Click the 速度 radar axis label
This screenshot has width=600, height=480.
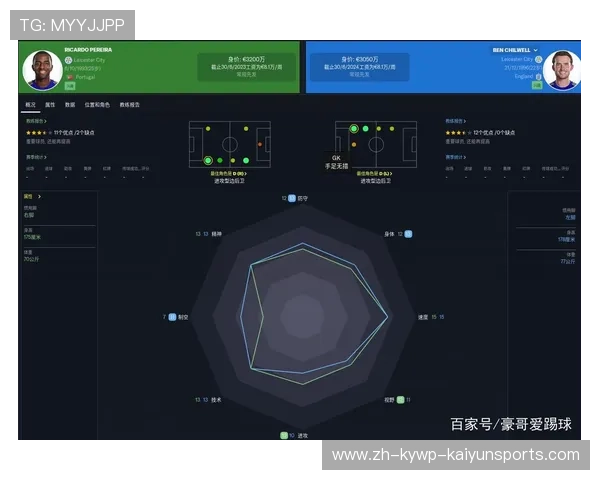tap(423, 317)
